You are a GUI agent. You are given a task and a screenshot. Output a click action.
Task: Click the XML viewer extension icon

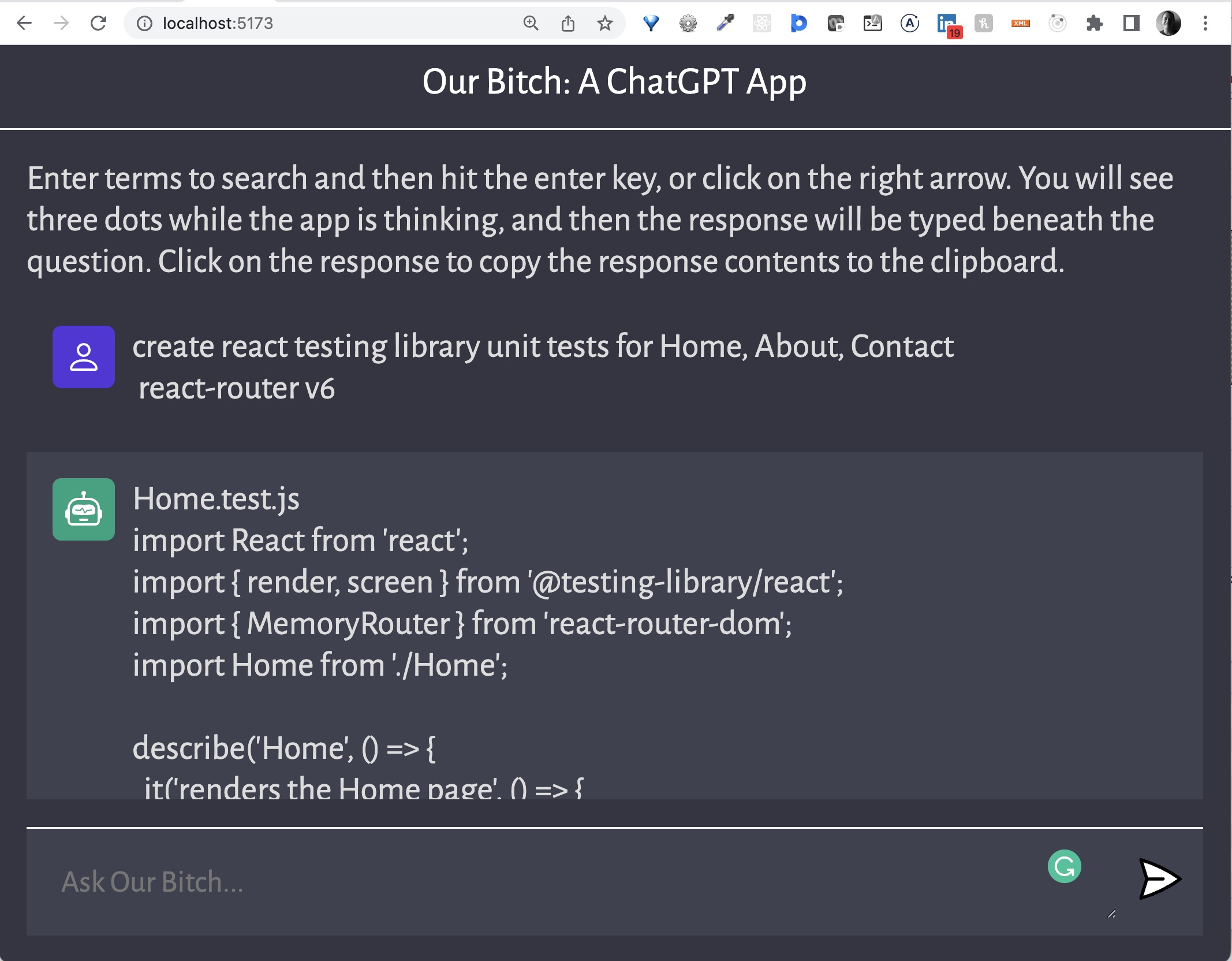coord(1021,23)
